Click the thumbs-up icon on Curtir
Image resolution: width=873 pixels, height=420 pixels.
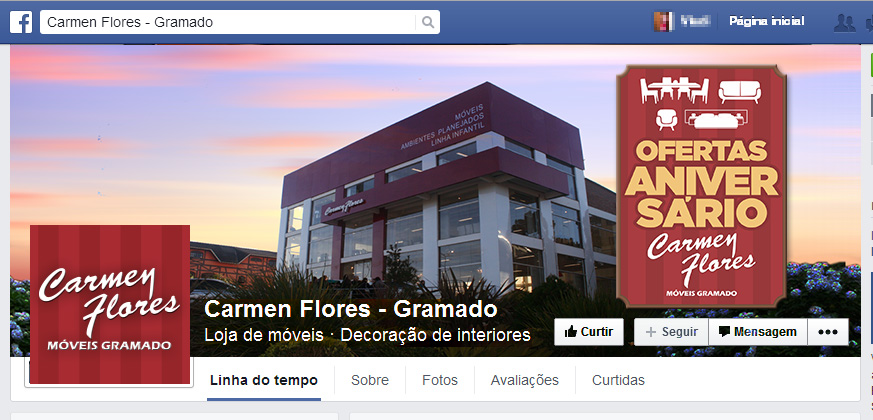[571, 332]
